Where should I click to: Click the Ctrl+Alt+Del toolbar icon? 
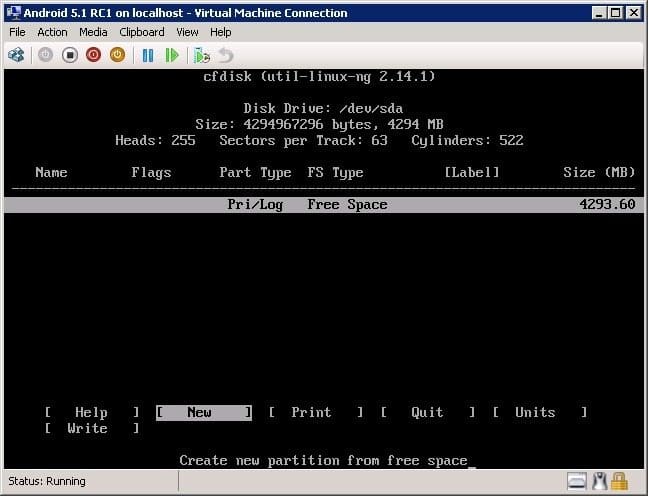[x=16, y=55]
